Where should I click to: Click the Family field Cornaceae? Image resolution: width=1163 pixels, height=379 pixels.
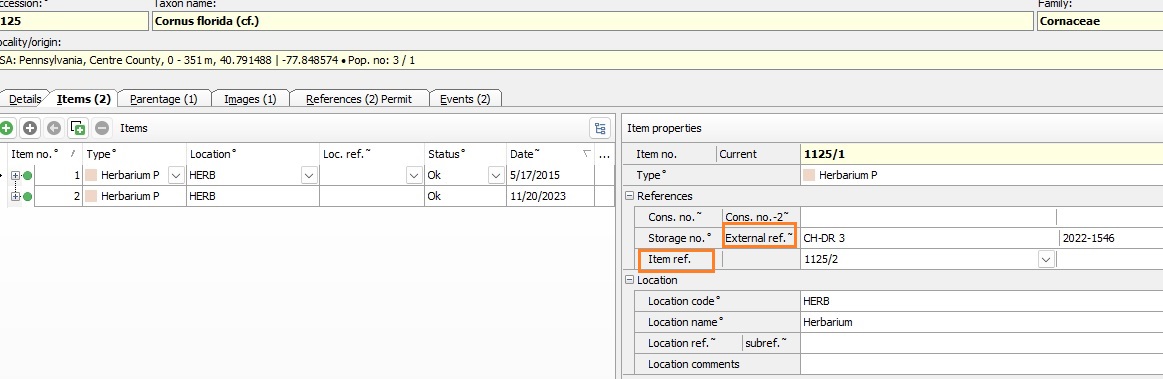point(1099,21)
